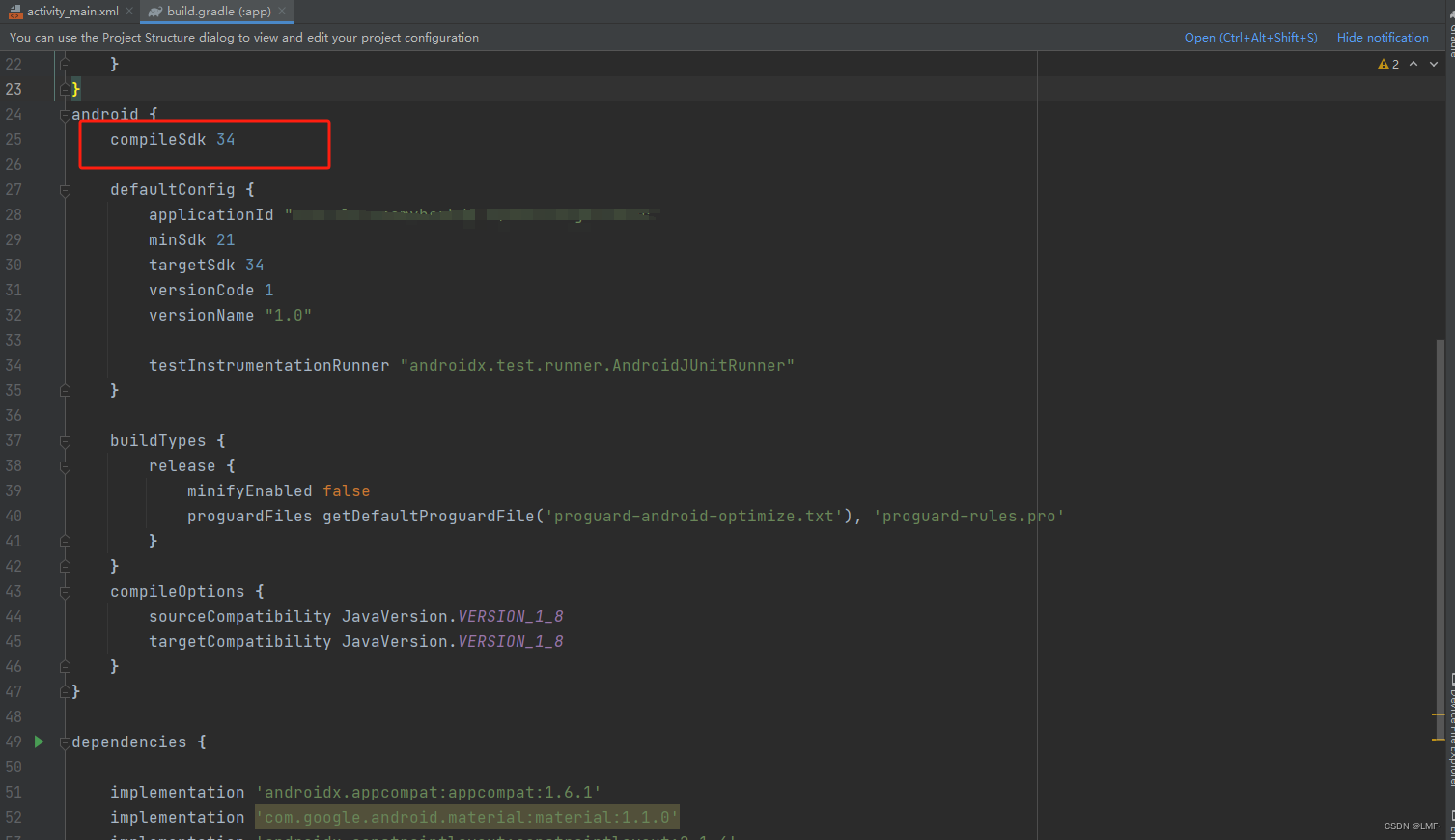Viewport: 1455px width, 840px height.
Task: Collapse the buildTypes { block
Action: 65,441
